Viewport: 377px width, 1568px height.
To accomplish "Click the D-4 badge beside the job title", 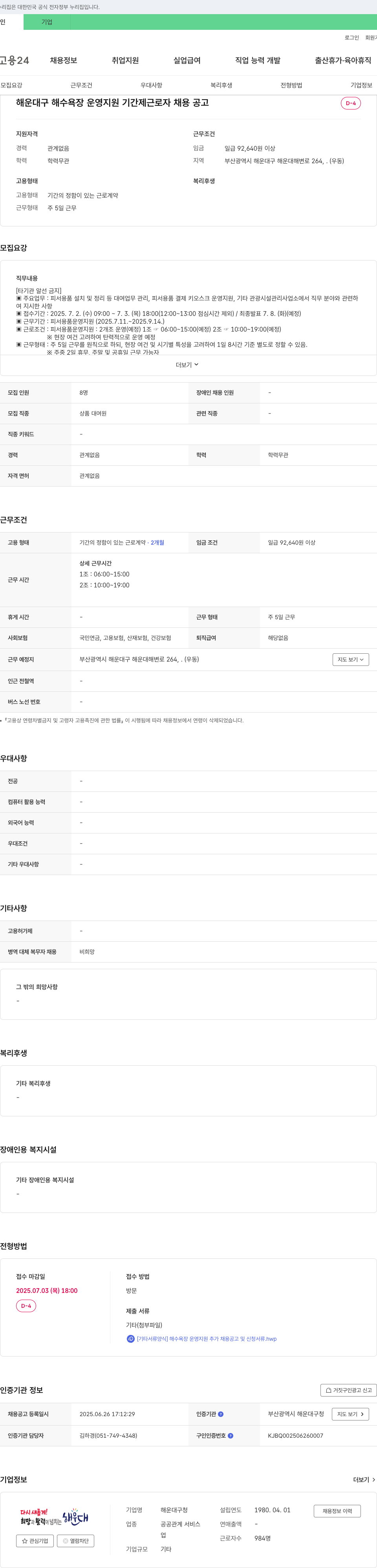I will pyautogui.click(x=351, y=104).
